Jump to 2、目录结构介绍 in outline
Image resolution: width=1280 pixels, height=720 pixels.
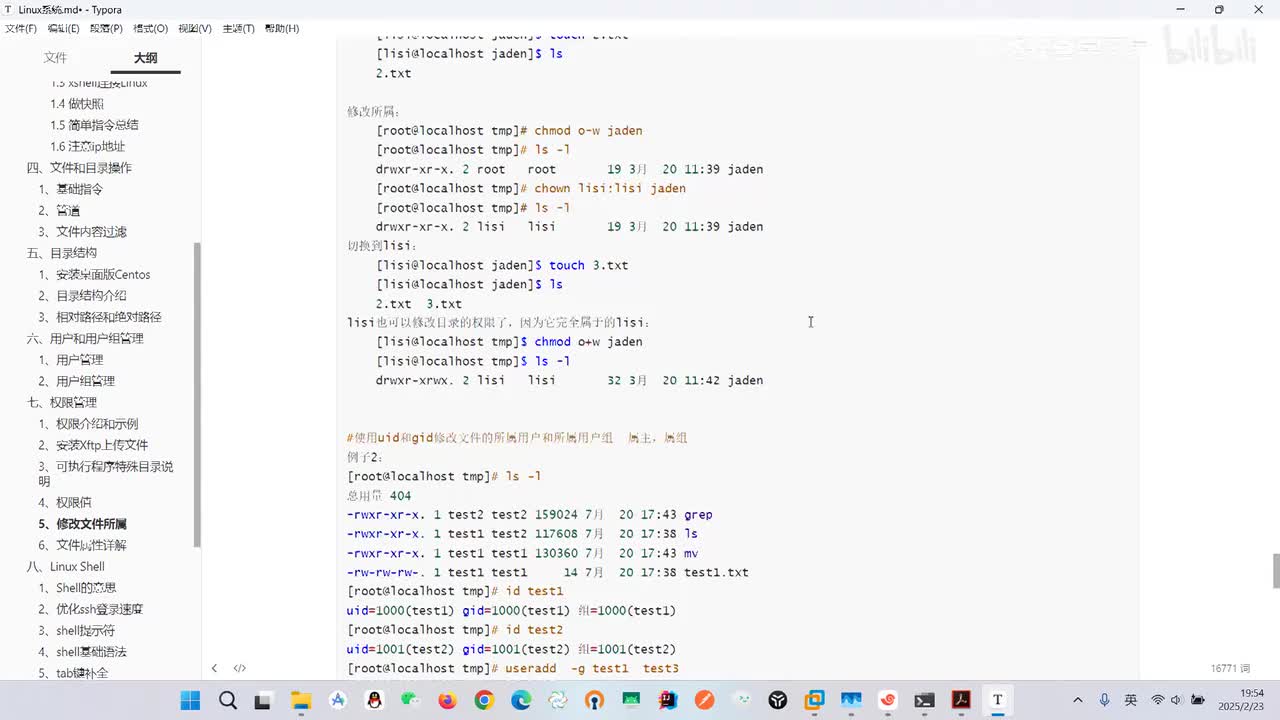click(83, 296)
